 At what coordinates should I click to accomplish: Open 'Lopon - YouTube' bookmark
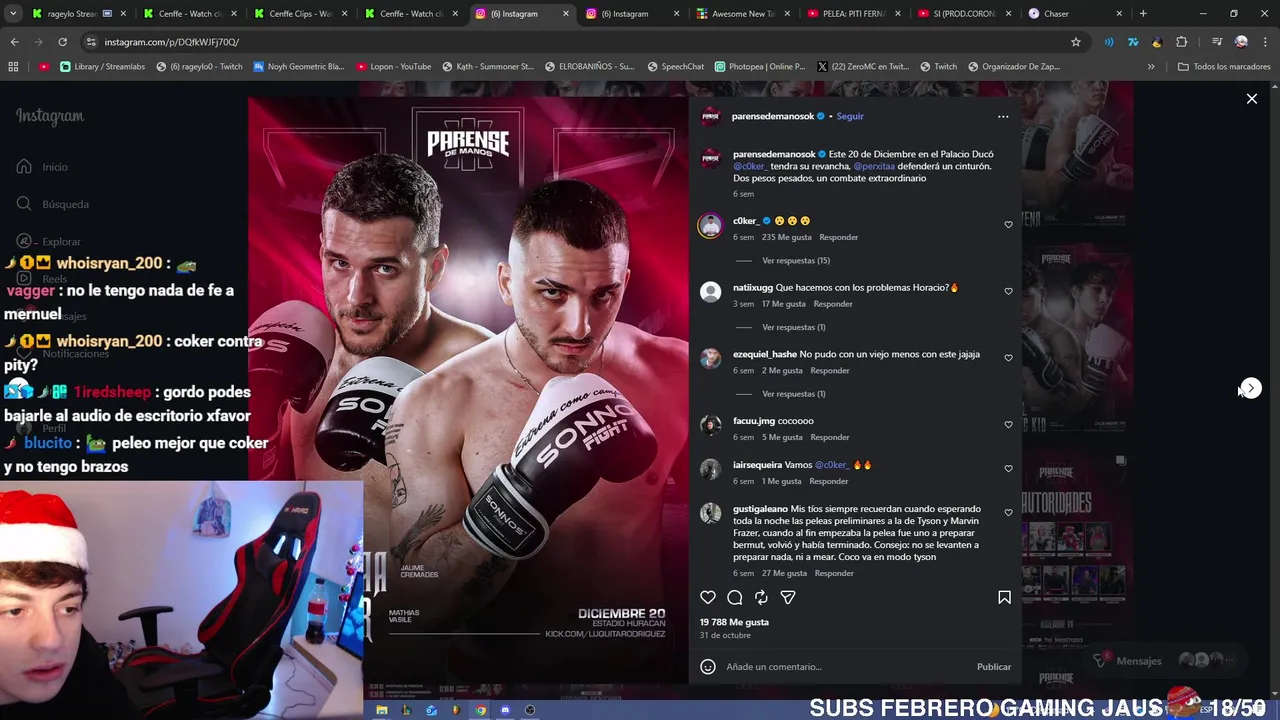[394, 67]
